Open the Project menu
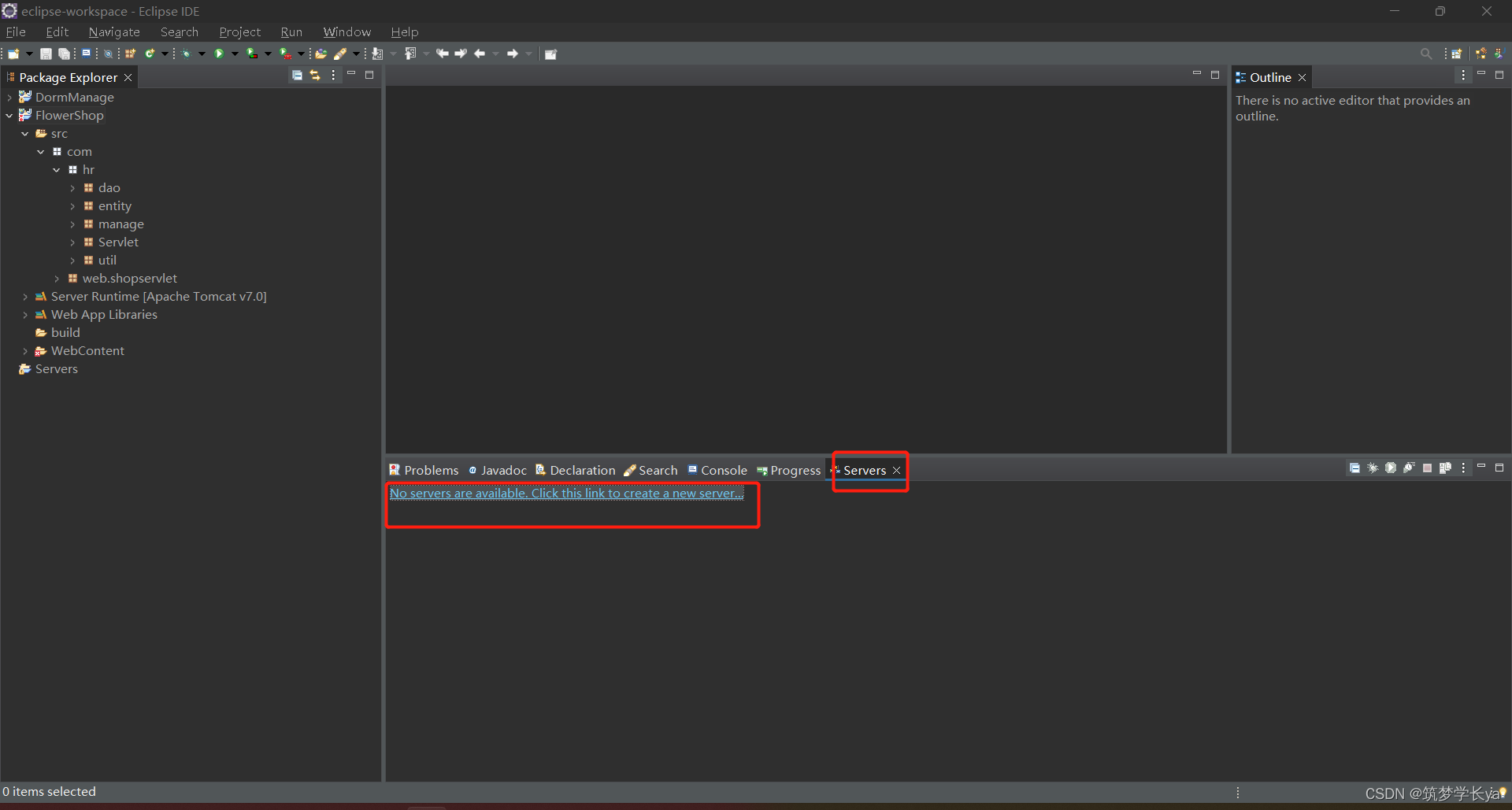The height and width of the screenshot is (810, 1512). pyautogui.click(x=239, y=32)
